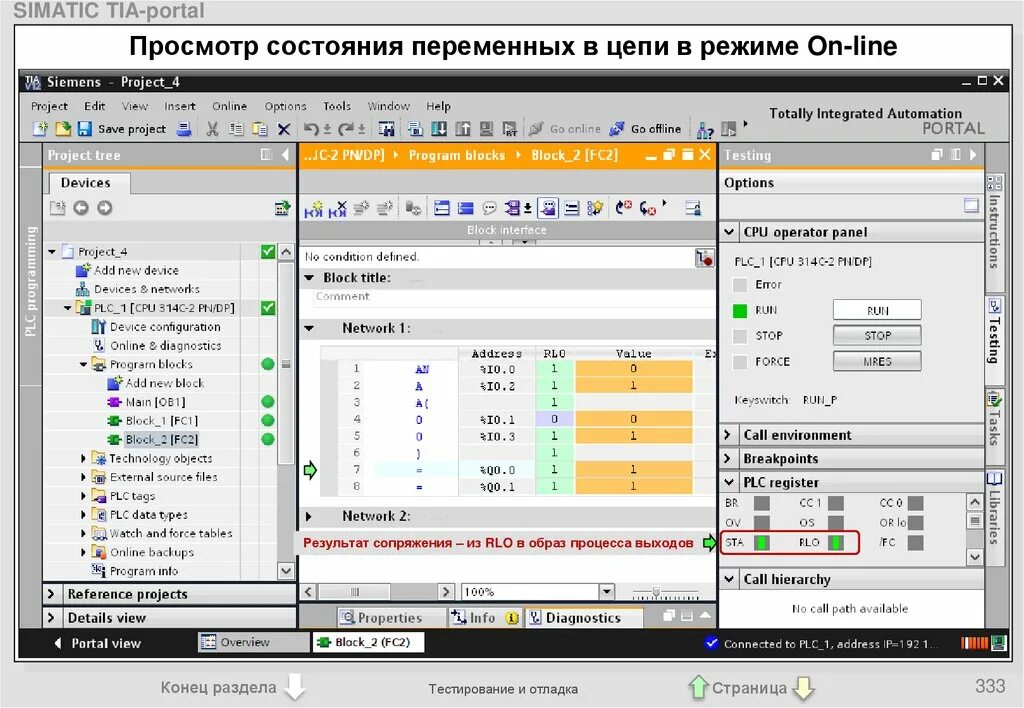This screenshot has height=708, width=1024.
Task: Expand the Details view panel
Action: click(53, 618)
